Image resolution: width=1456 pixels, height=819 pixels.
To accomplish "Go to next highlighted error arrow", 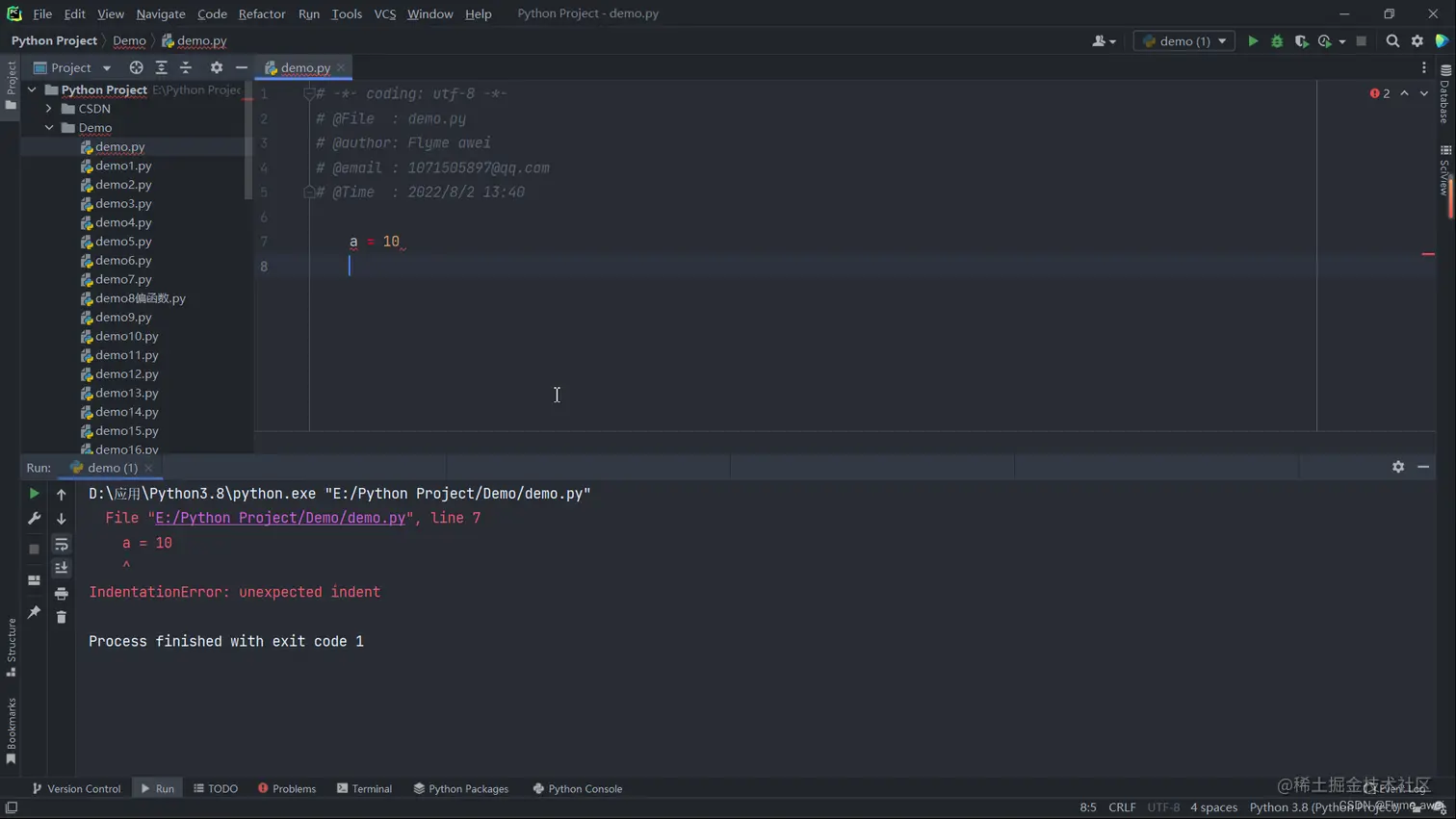I will point(1424,93).
